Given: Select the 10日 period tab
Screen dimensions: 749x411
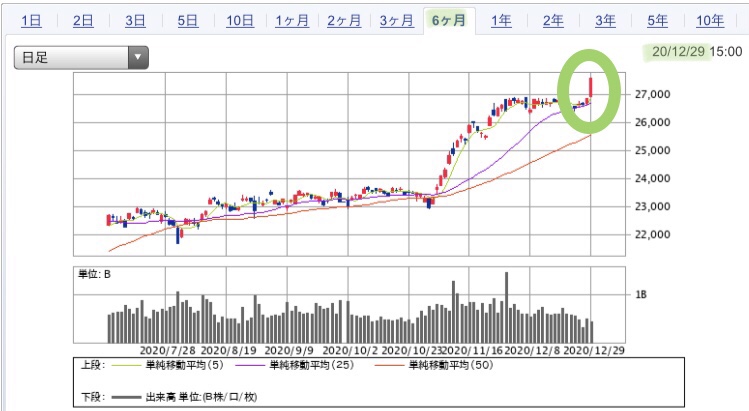Looking at the screenshot, I should coord(240,21).
